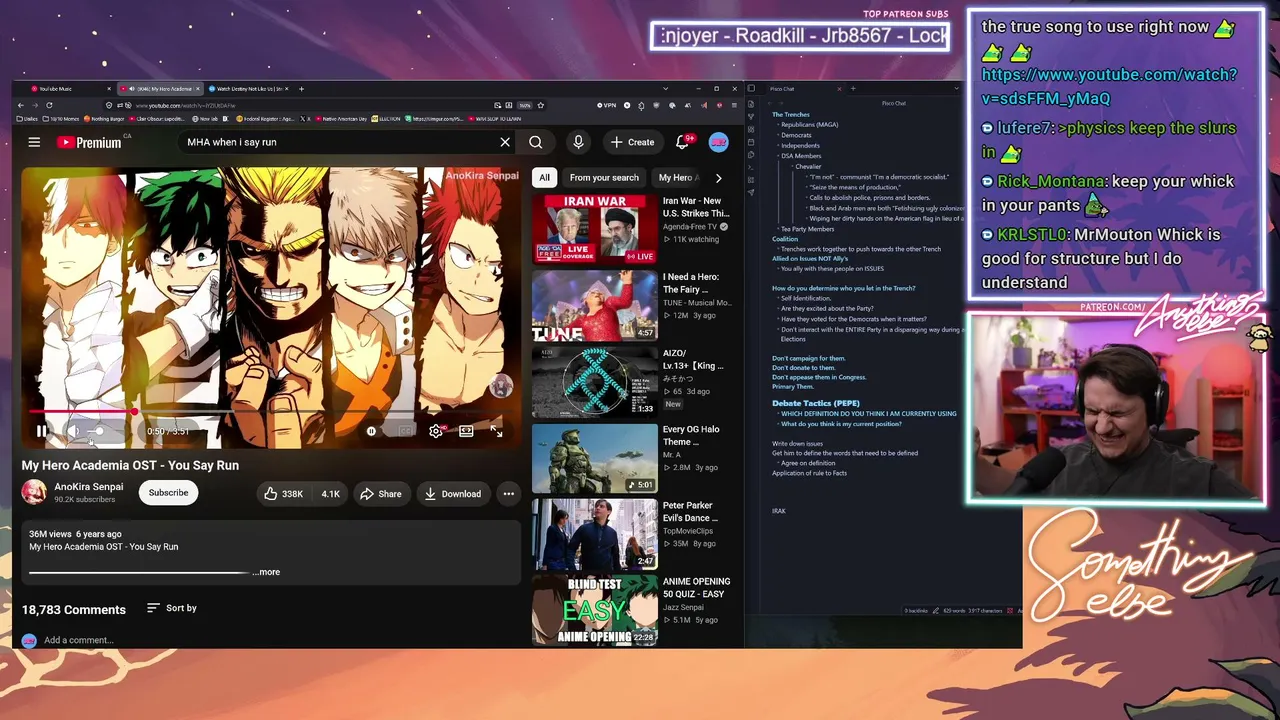
Task: Toggle autoplay switch in the player
Action: (x=371, y=431)
